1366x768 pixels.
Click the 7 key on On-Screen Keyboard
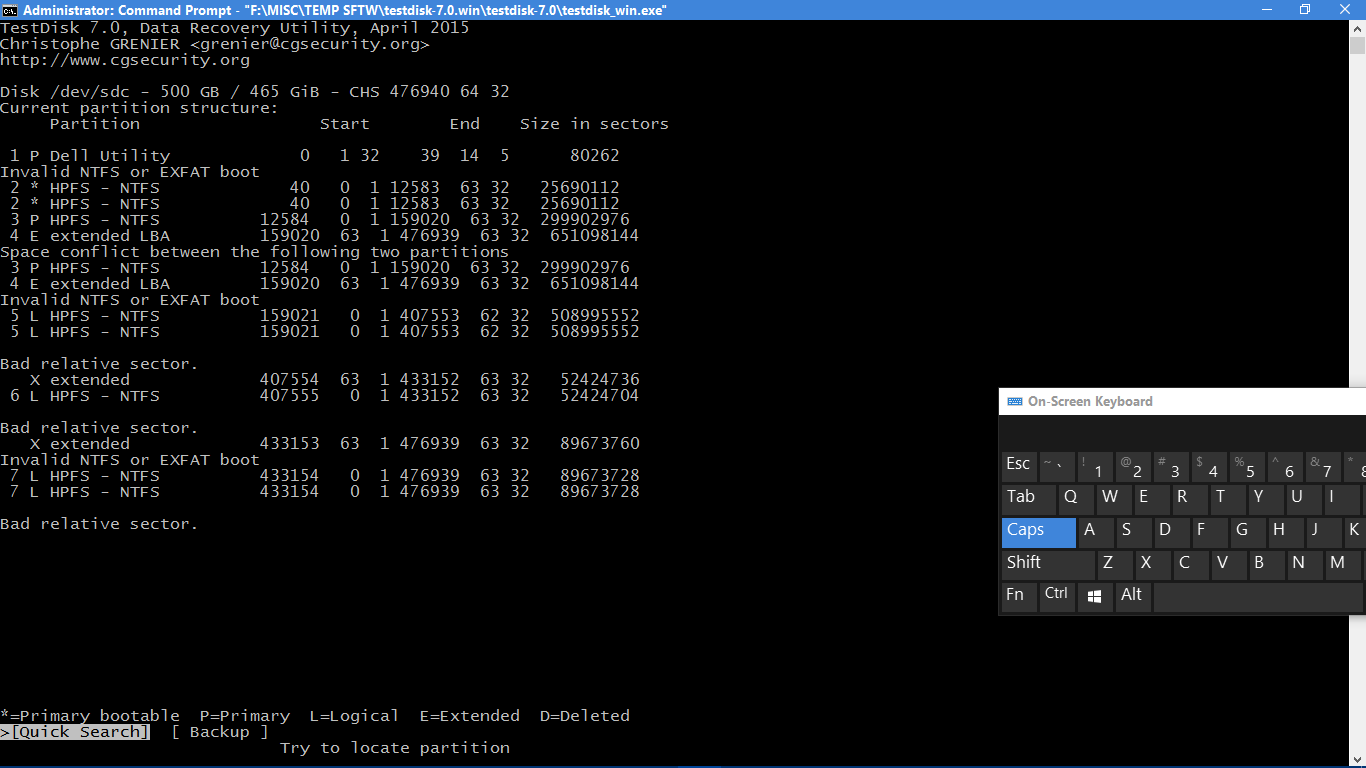[1323, 467]
